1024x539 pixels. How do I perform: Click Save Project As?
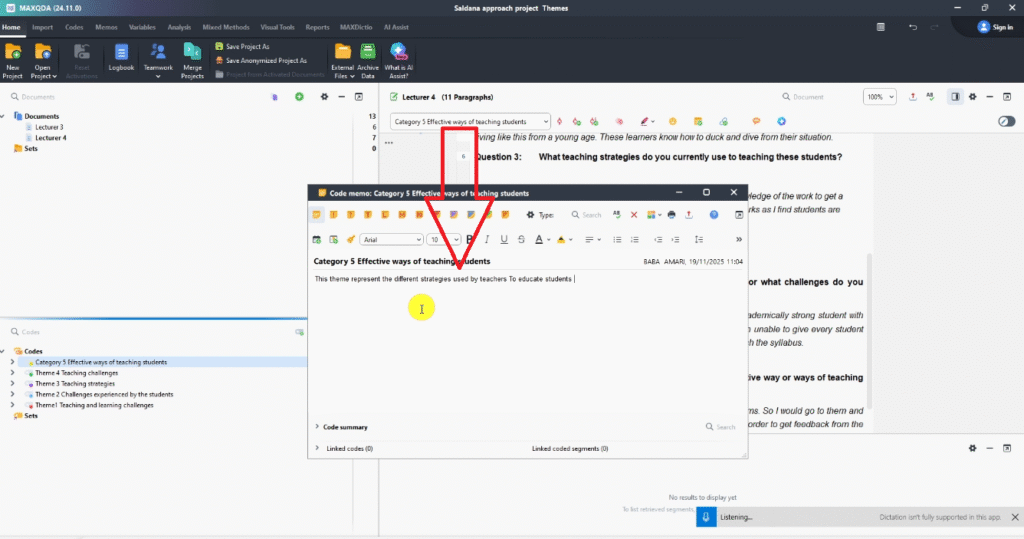click(247, 47)
